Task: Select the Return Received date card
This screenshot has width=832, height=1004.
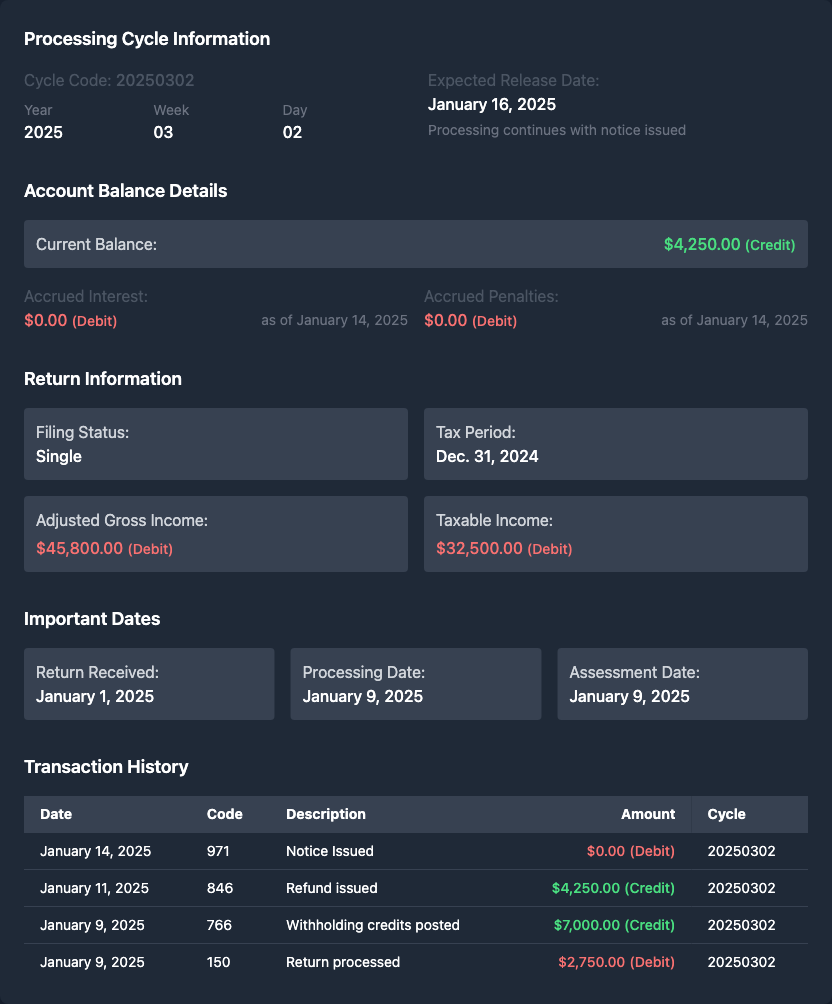Action: click(149, 684)
